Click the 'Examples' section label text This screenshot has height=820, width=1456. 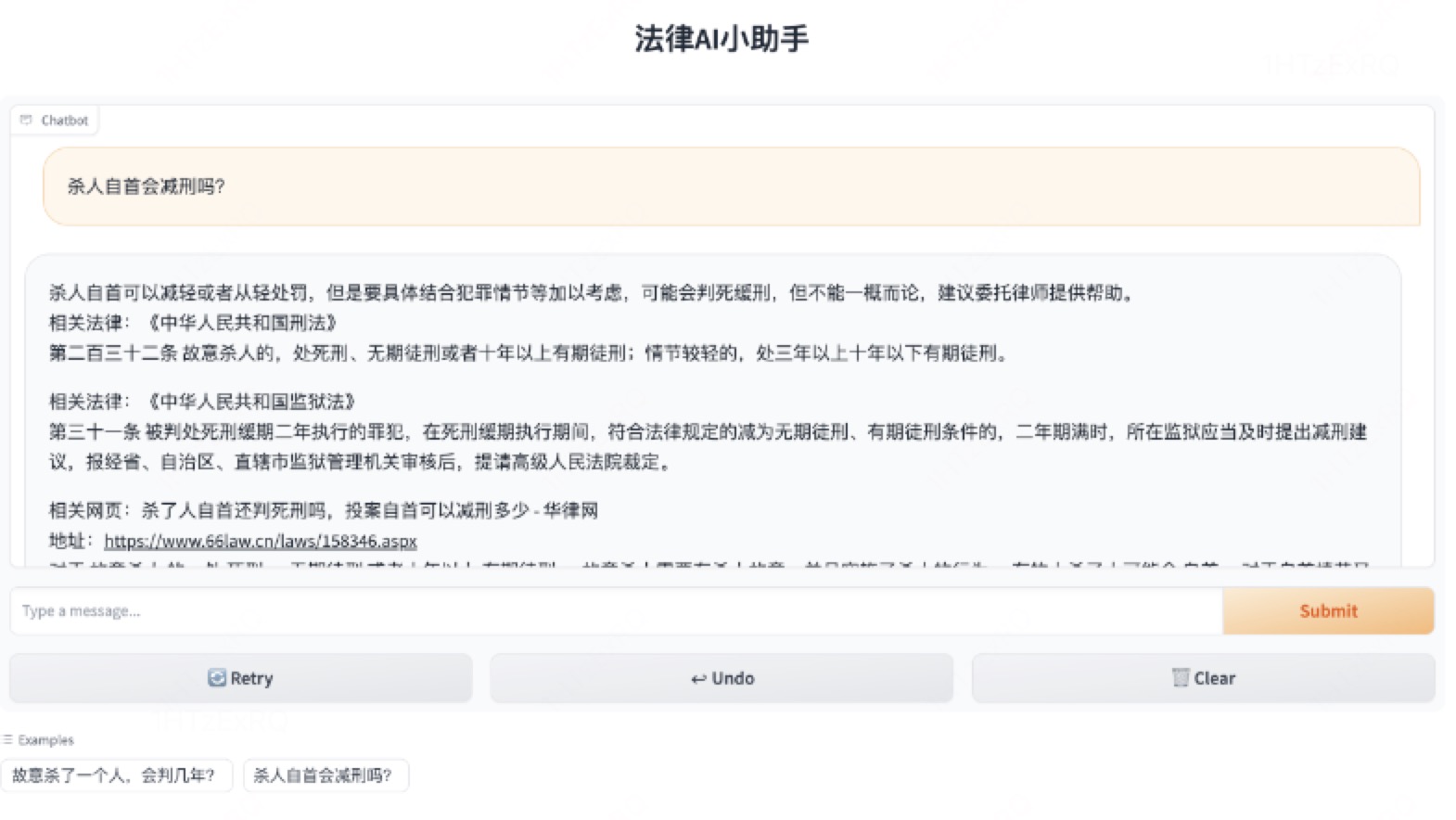[x=45, y=739]
